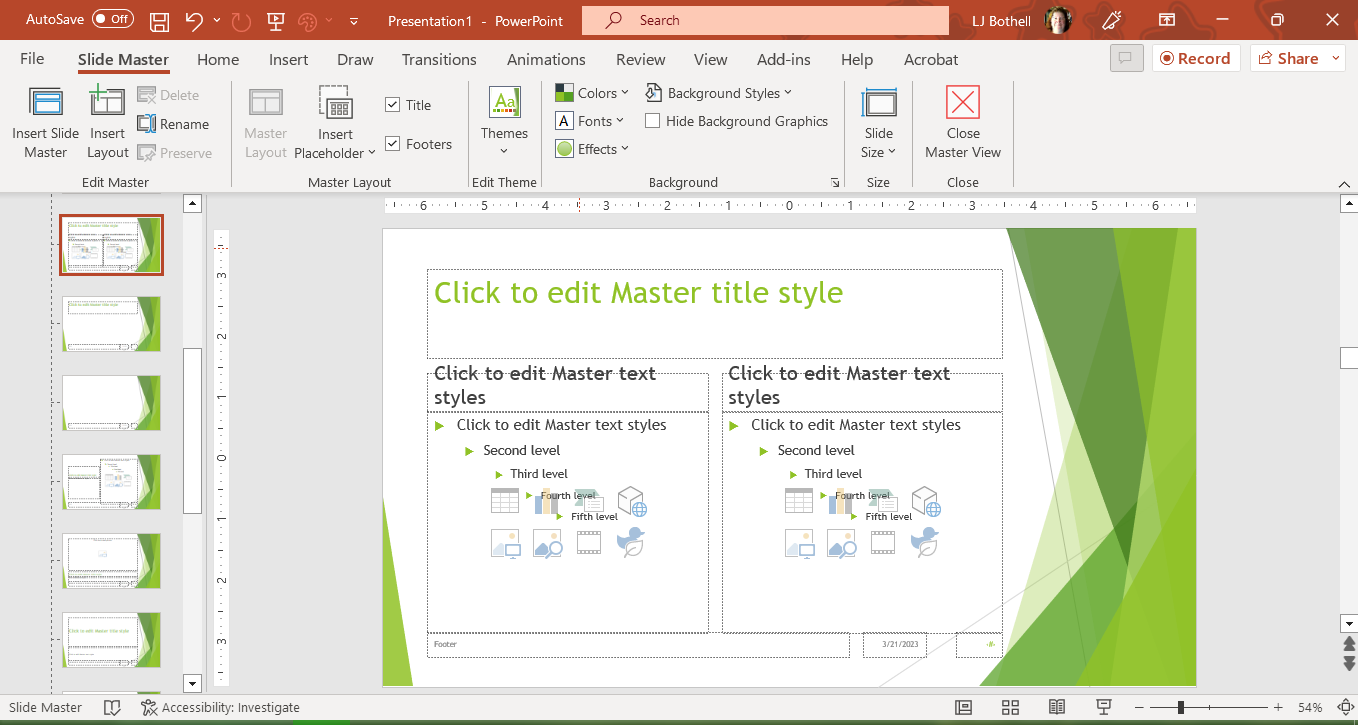Uncheck the Title checkbox
Screen dimensions: 1358x725
pos(393,105)
